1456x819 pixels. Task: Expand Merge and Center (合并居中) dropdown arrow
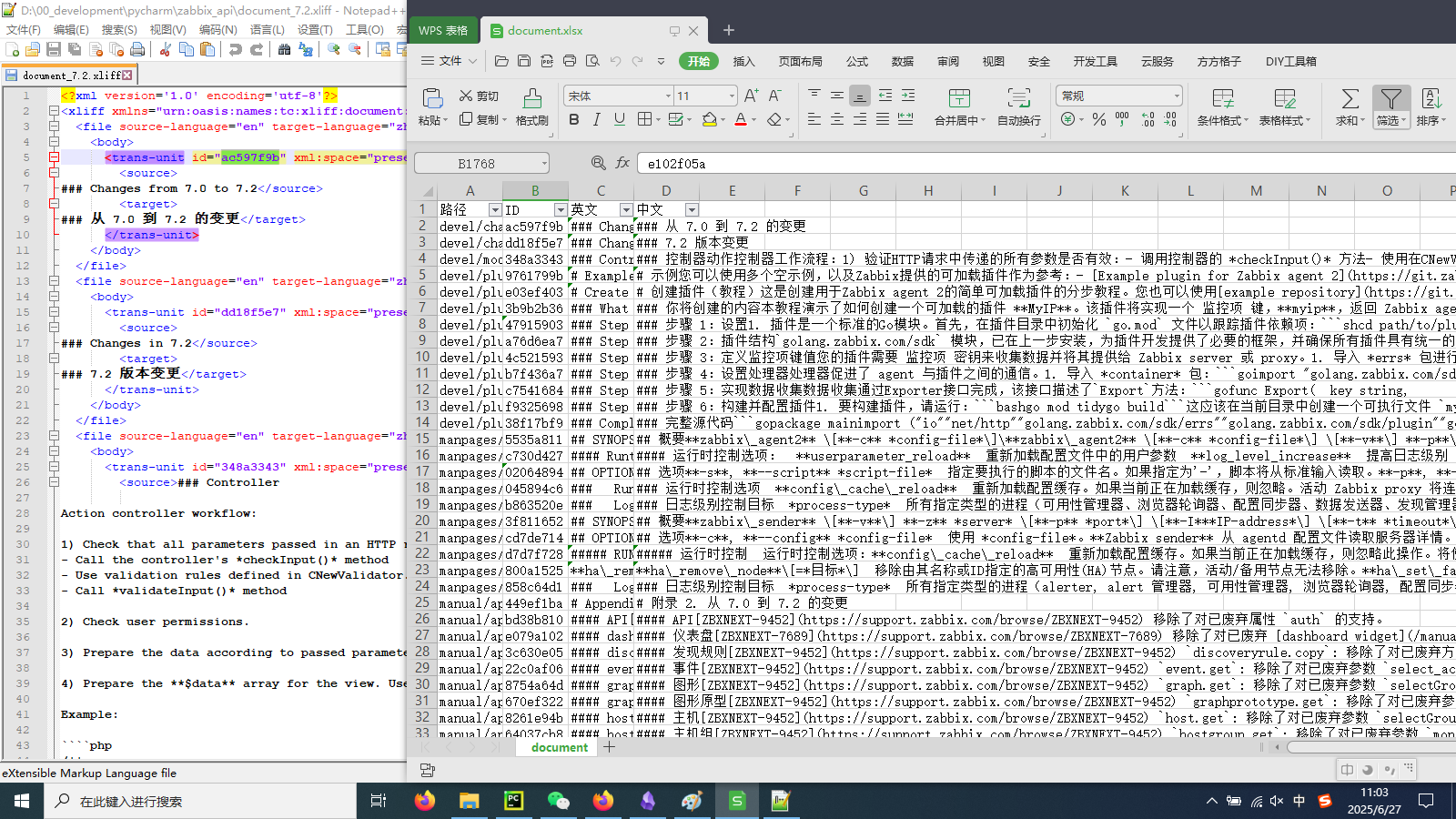(984, 121)
